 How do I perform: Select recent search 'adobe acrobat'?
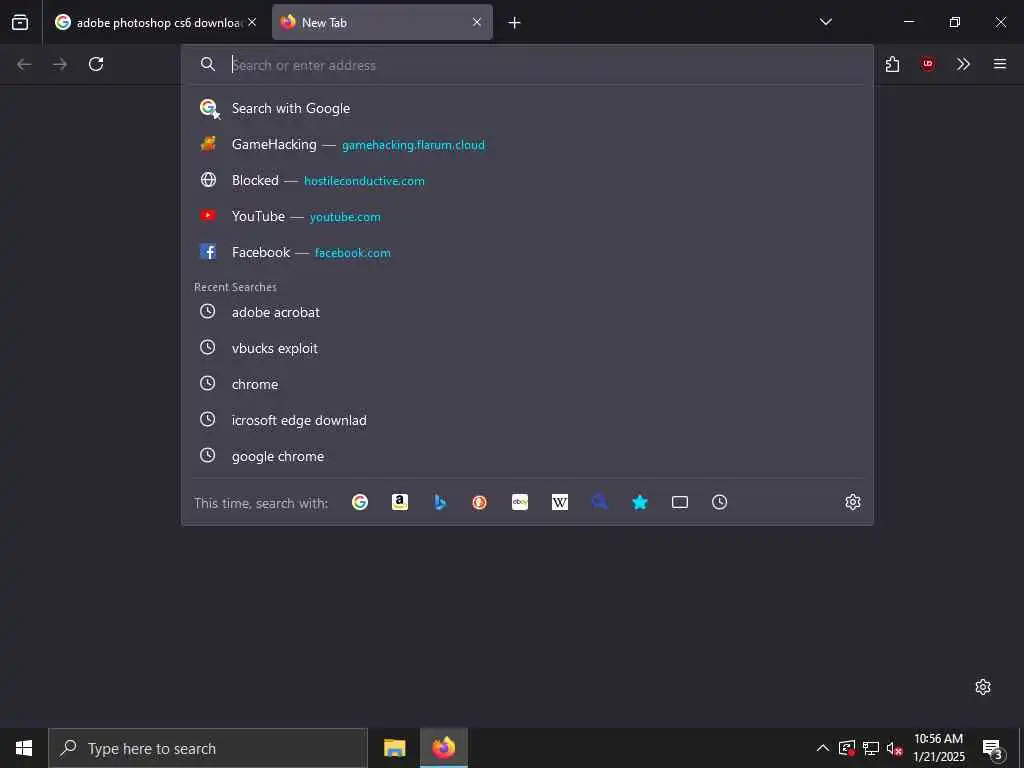pos(528,312)
